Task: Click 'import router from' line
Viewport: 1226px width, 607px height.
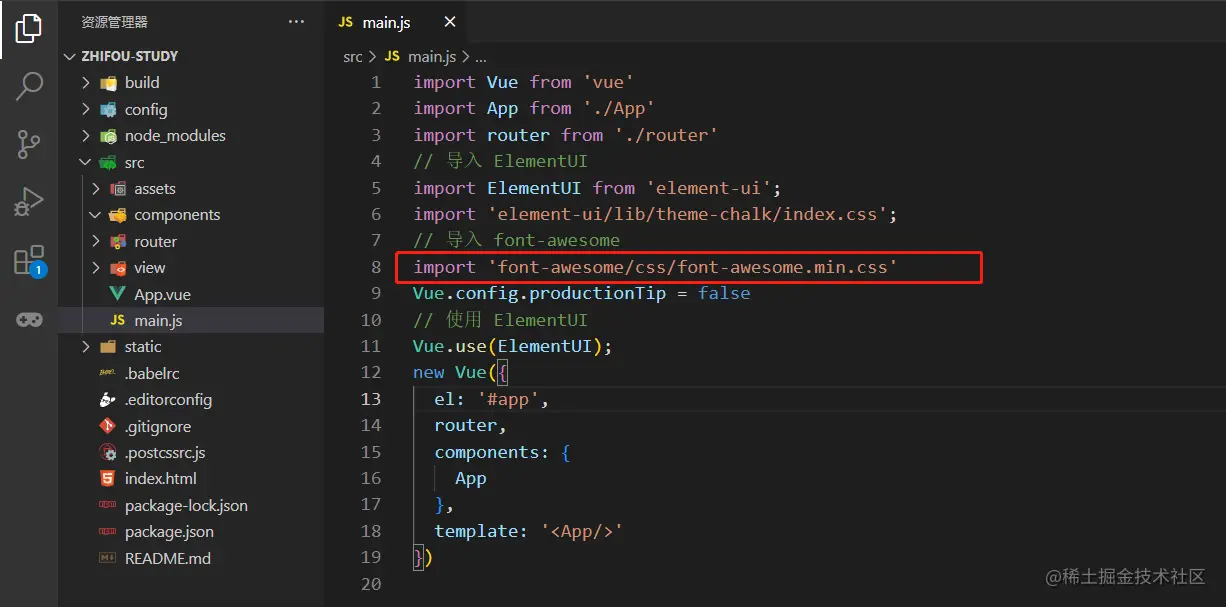Action: tap(566, 135)
